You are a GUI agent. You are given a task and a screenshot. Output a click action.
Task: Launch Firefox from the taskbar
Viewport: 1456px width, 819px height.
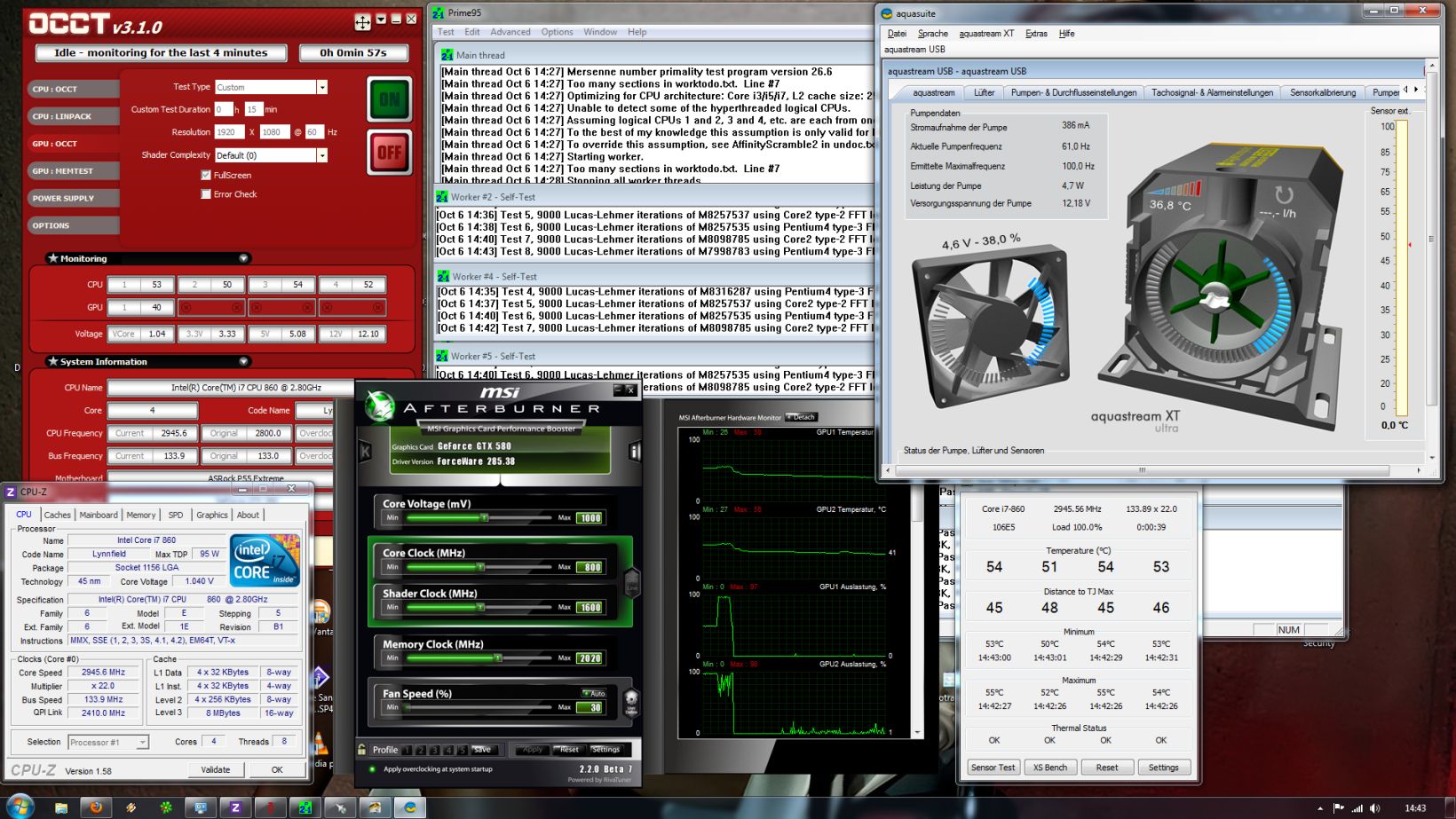(96, 807)
